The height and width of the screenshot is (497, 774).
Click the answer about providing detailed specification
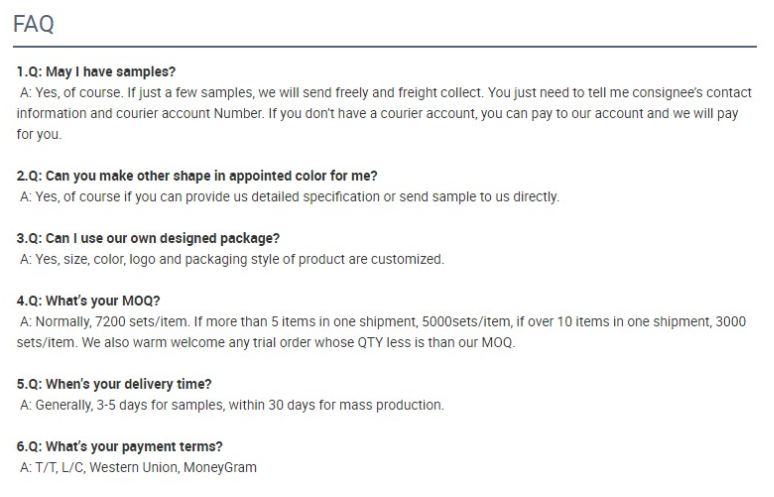tap(290, 197)
